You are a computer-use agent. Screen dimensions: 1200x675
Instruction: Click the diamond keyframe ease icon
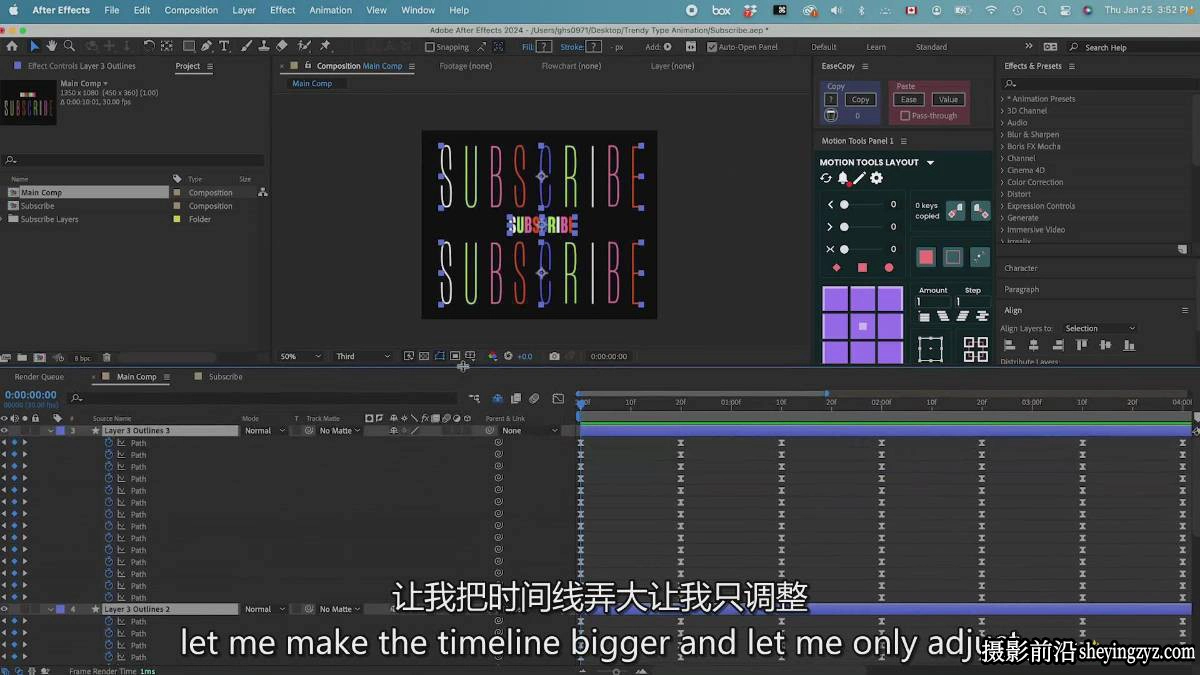pyautogui.click(x=837, y=268)
